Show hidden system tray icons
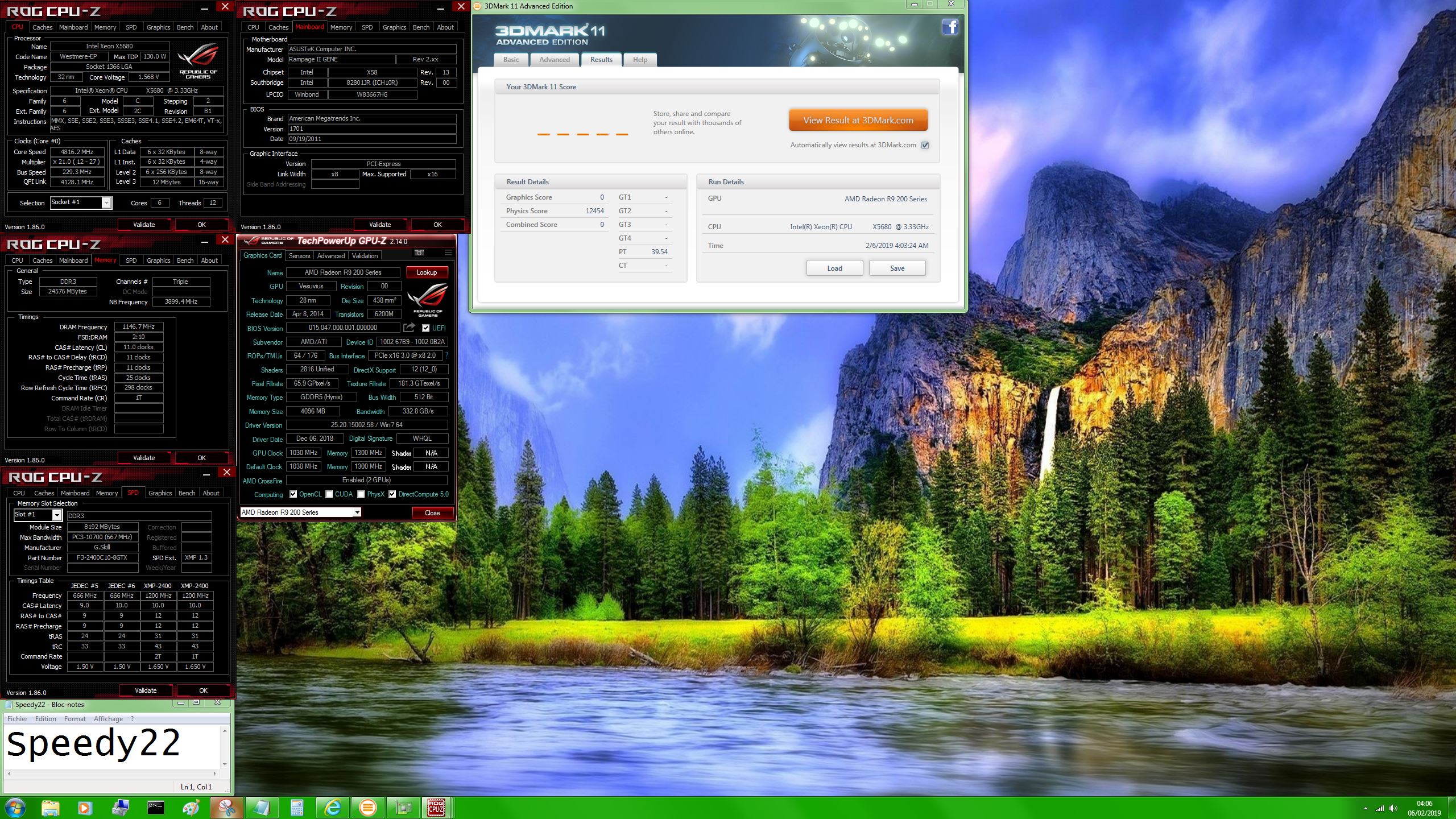1456x819 pixels. tap(1366, 808)
